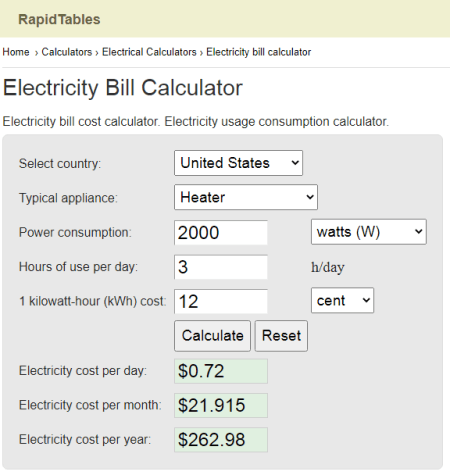450x475 pixels.
Task: Click the Power consumption label
Action: (75, 232)
